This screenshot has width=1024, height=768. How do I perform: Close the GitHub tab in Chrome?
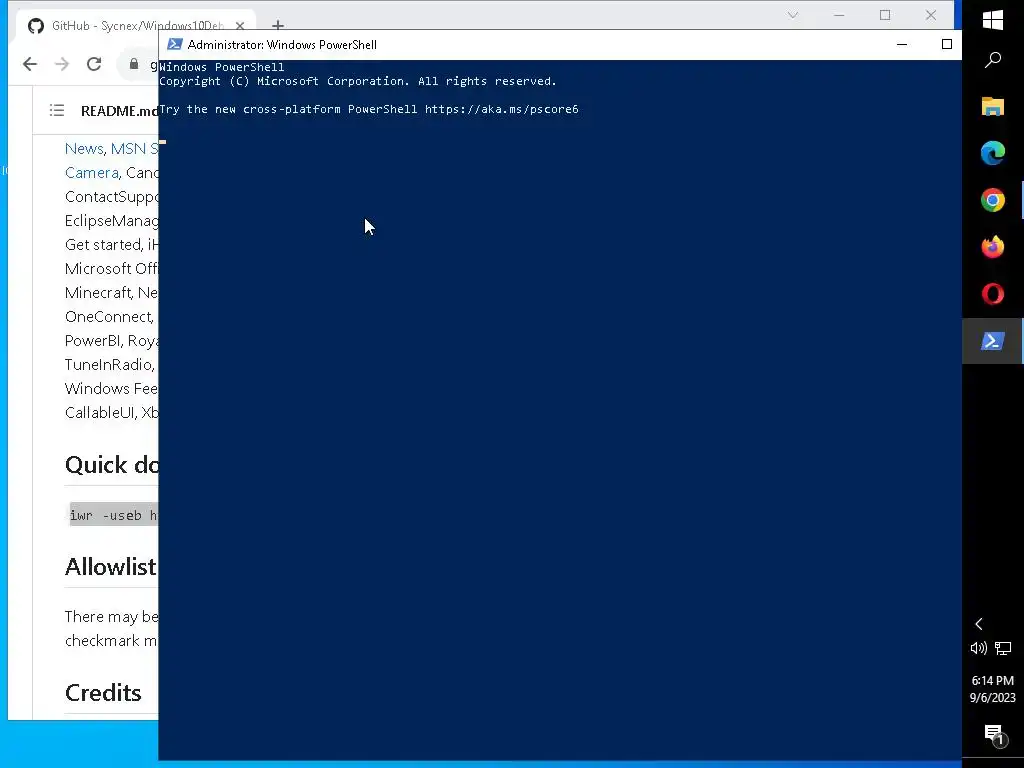(x=240, y=26)
